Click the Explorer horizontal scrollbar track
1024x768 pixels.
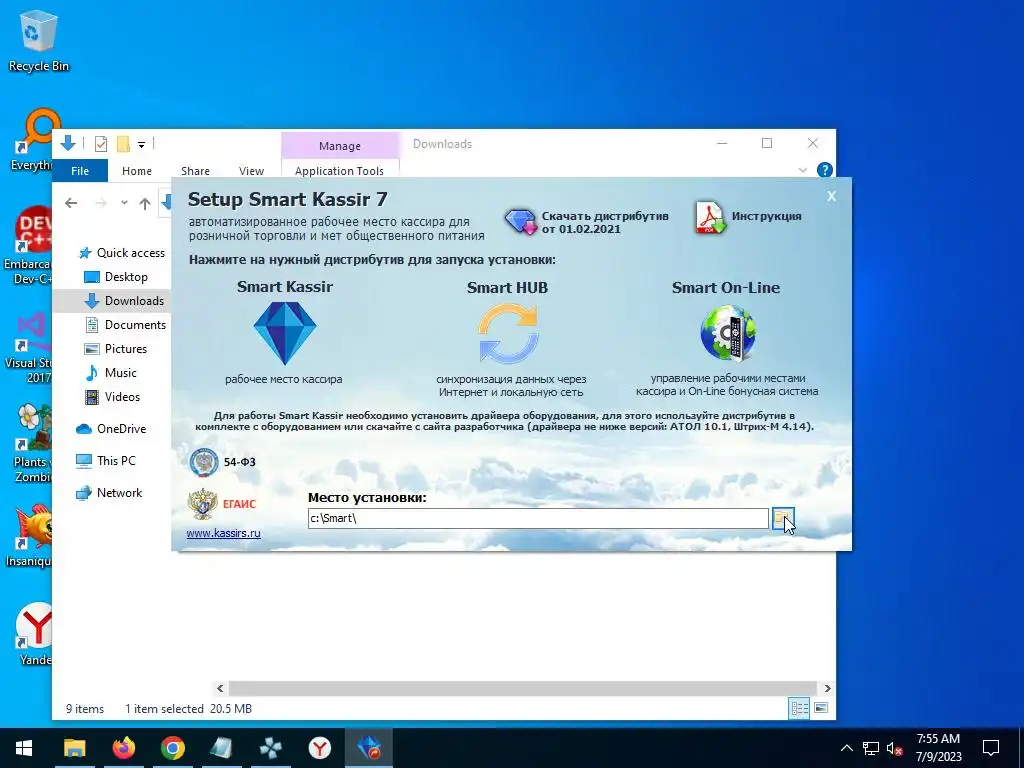tap(522, 688)
